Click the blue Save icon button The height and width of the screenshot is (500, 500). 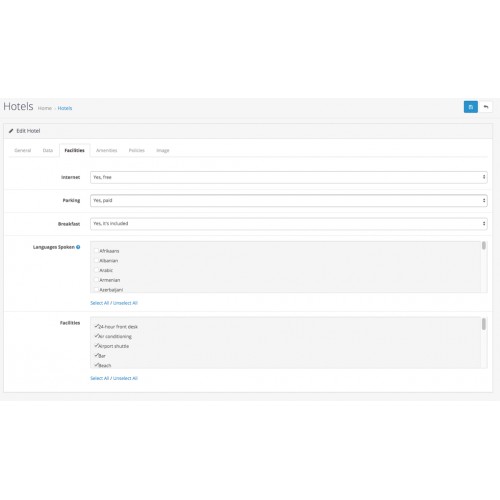coord(470,107)
